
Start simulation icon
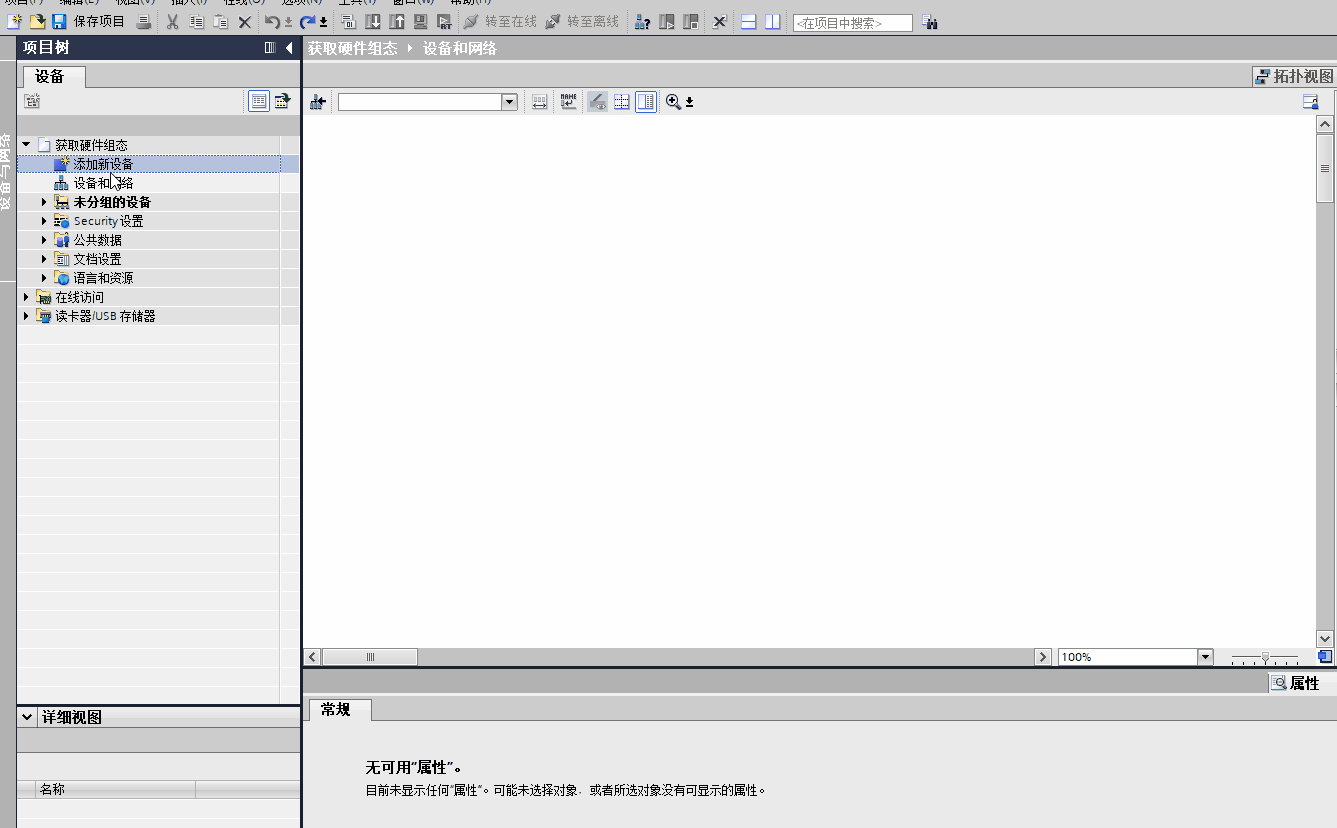click(421, 21)
